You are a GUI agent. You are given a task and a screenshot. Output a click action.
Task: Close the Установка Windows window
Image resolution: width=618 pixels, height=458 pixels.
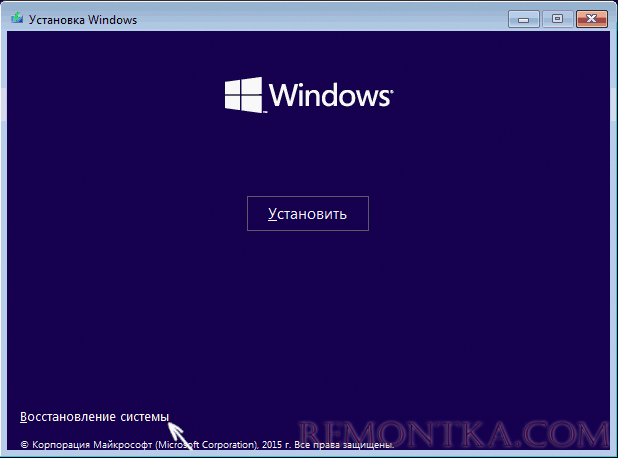coord(591,19)
